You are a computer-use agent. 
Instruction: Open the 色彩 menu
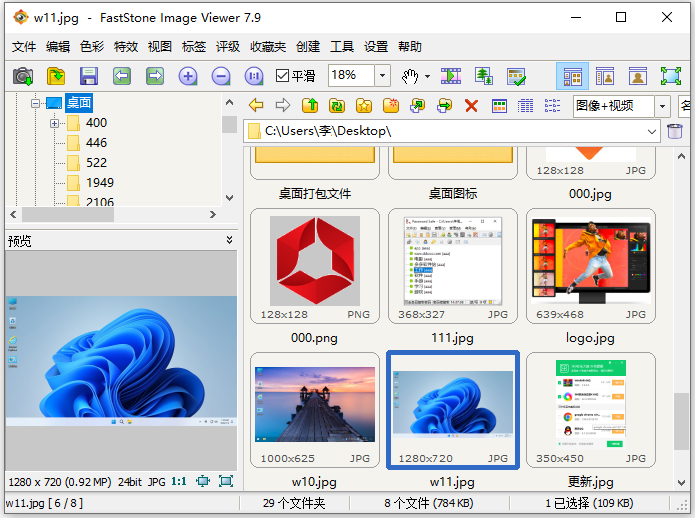(92, 47)
